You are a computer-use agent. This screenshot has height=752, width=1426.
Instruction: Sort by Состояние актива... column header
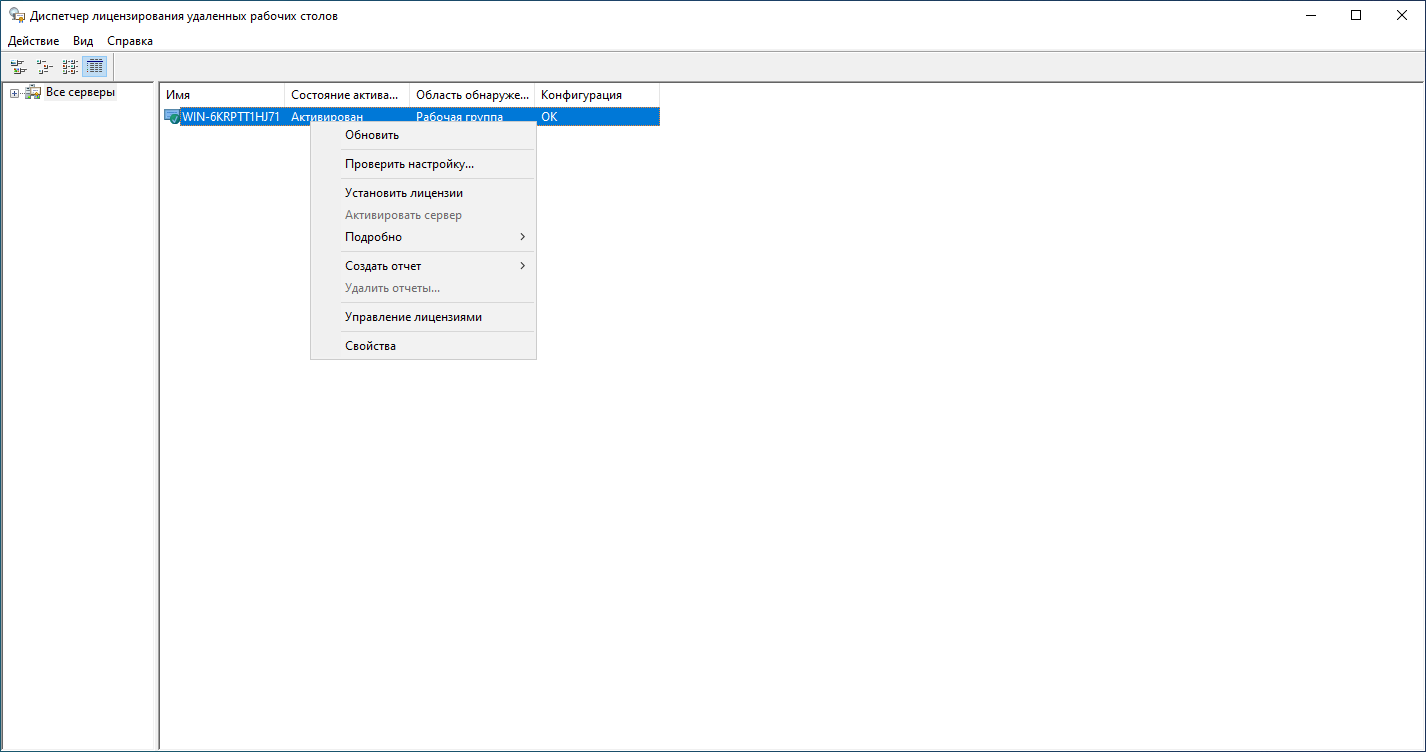[347, 95]
